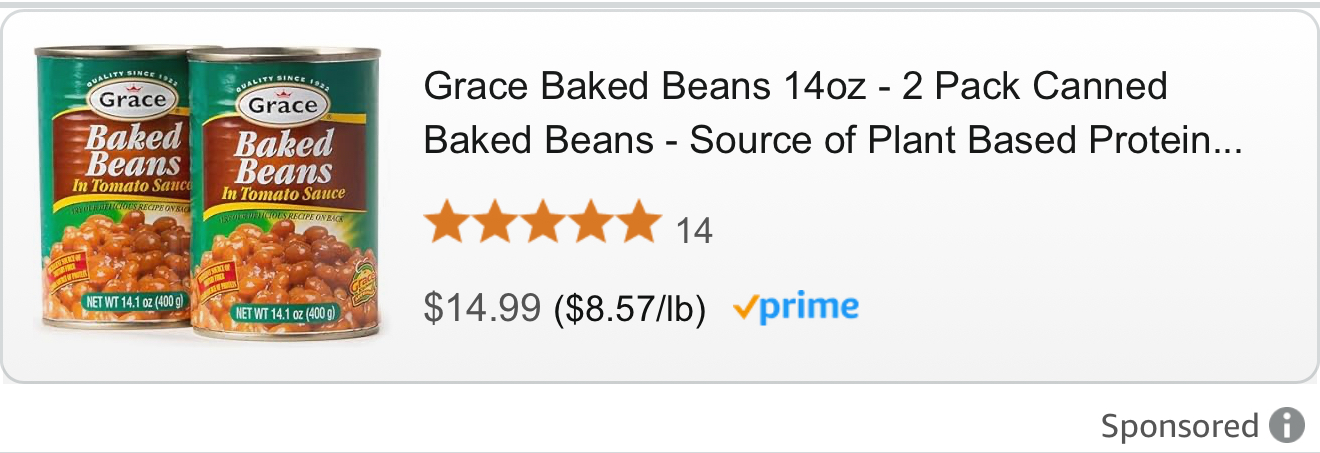Image resolution: width=1320 pixels, height=453 pixels.
Task: Click the fifth rating star
Action: pyautogui.click(x=636, y=223)
